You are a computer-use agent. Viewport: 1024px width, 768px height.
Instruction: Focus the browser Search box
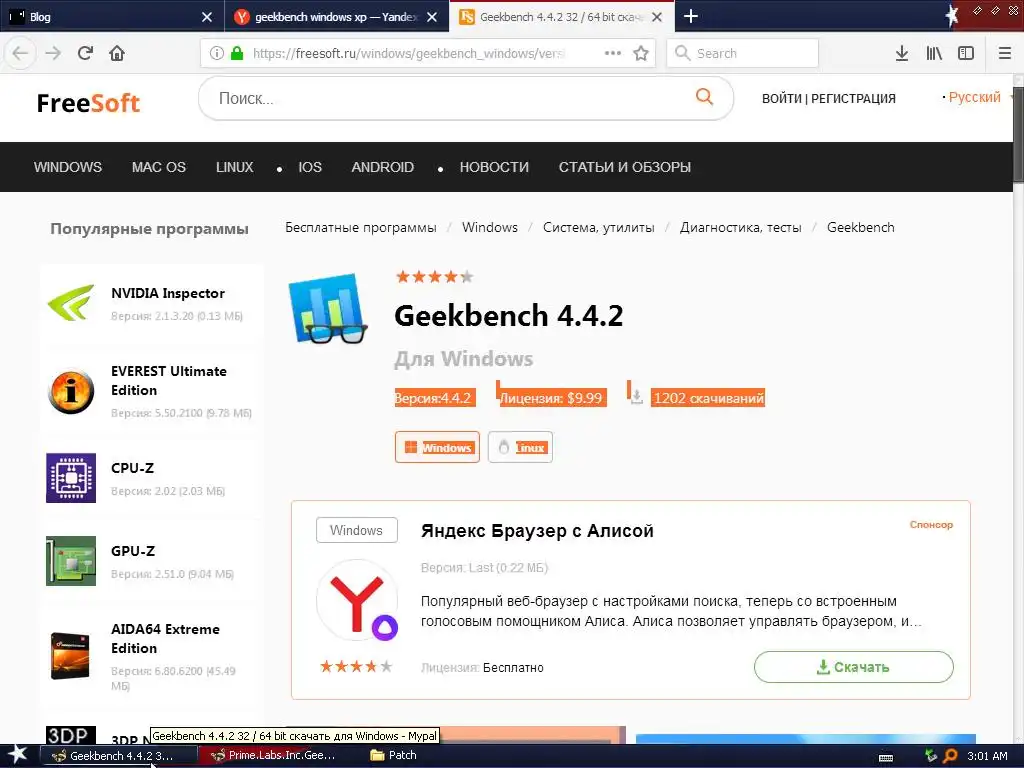[742, 53]
